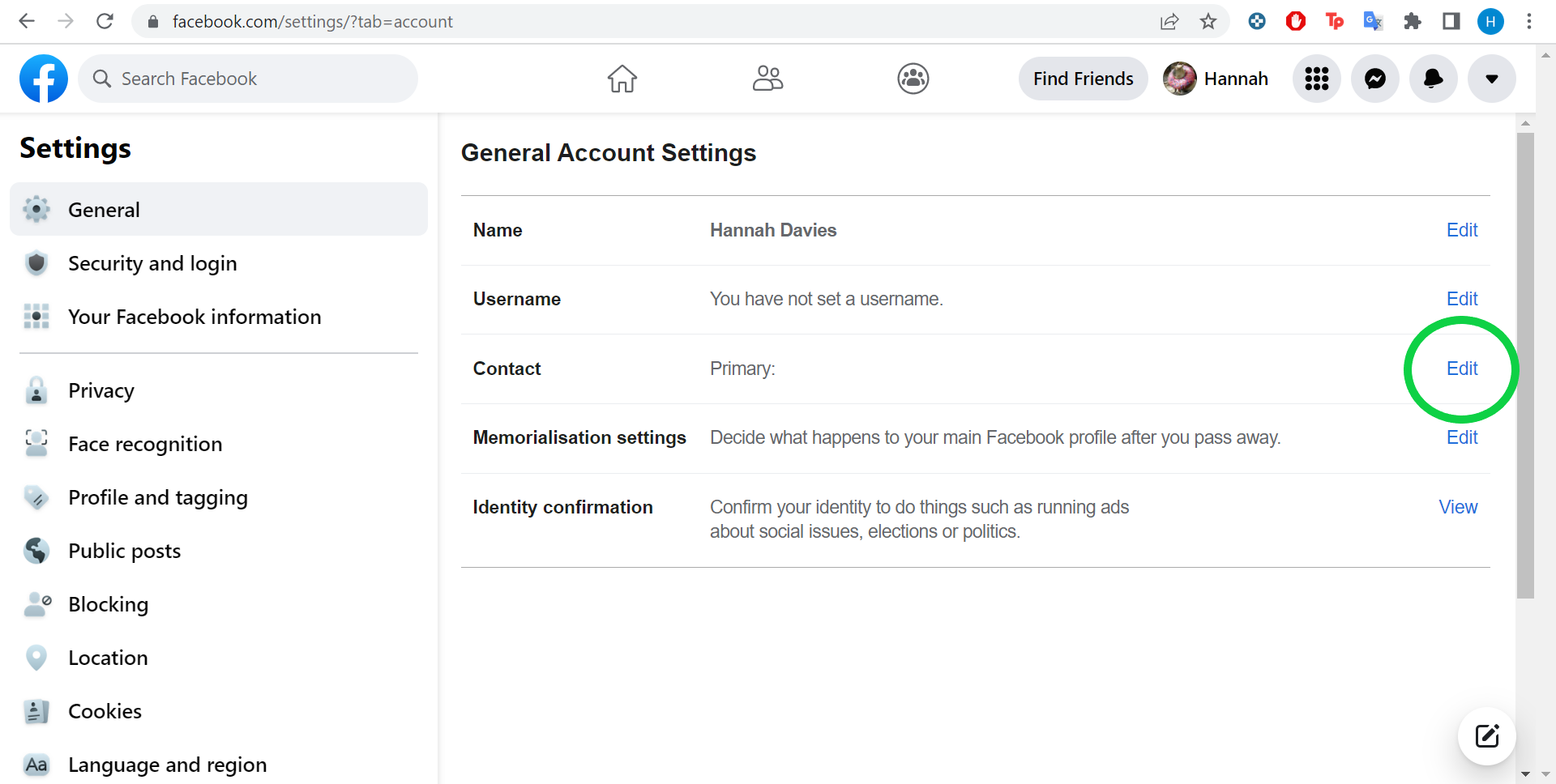Open Profile and tagging settings
Screen dimensions: 1556x784
(219, 497)
